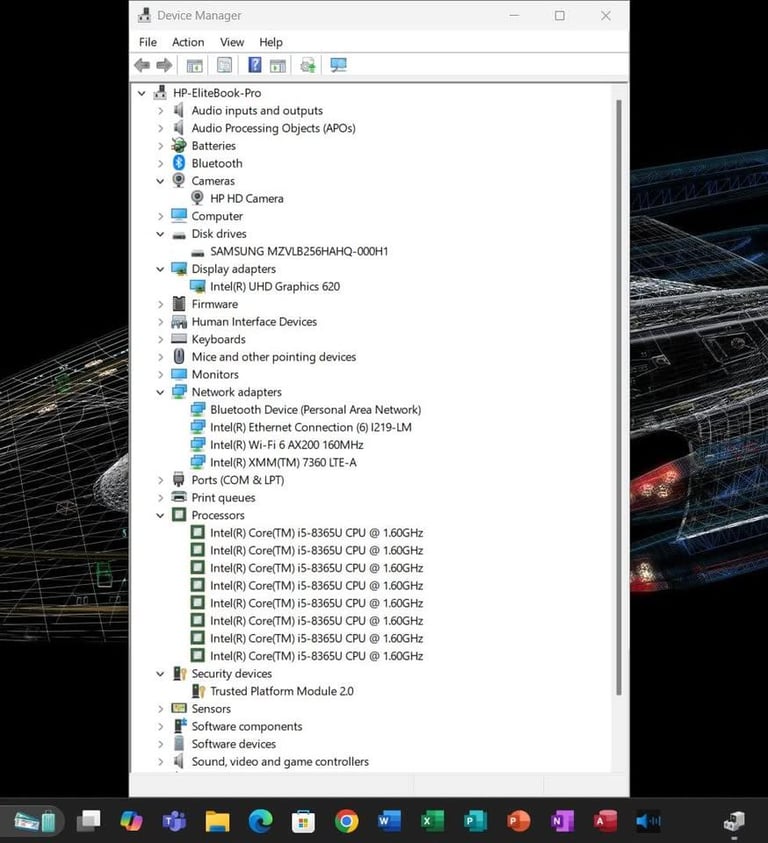Open Microsoft Store from the taskbar
The image size is (768, 843).
303,821
